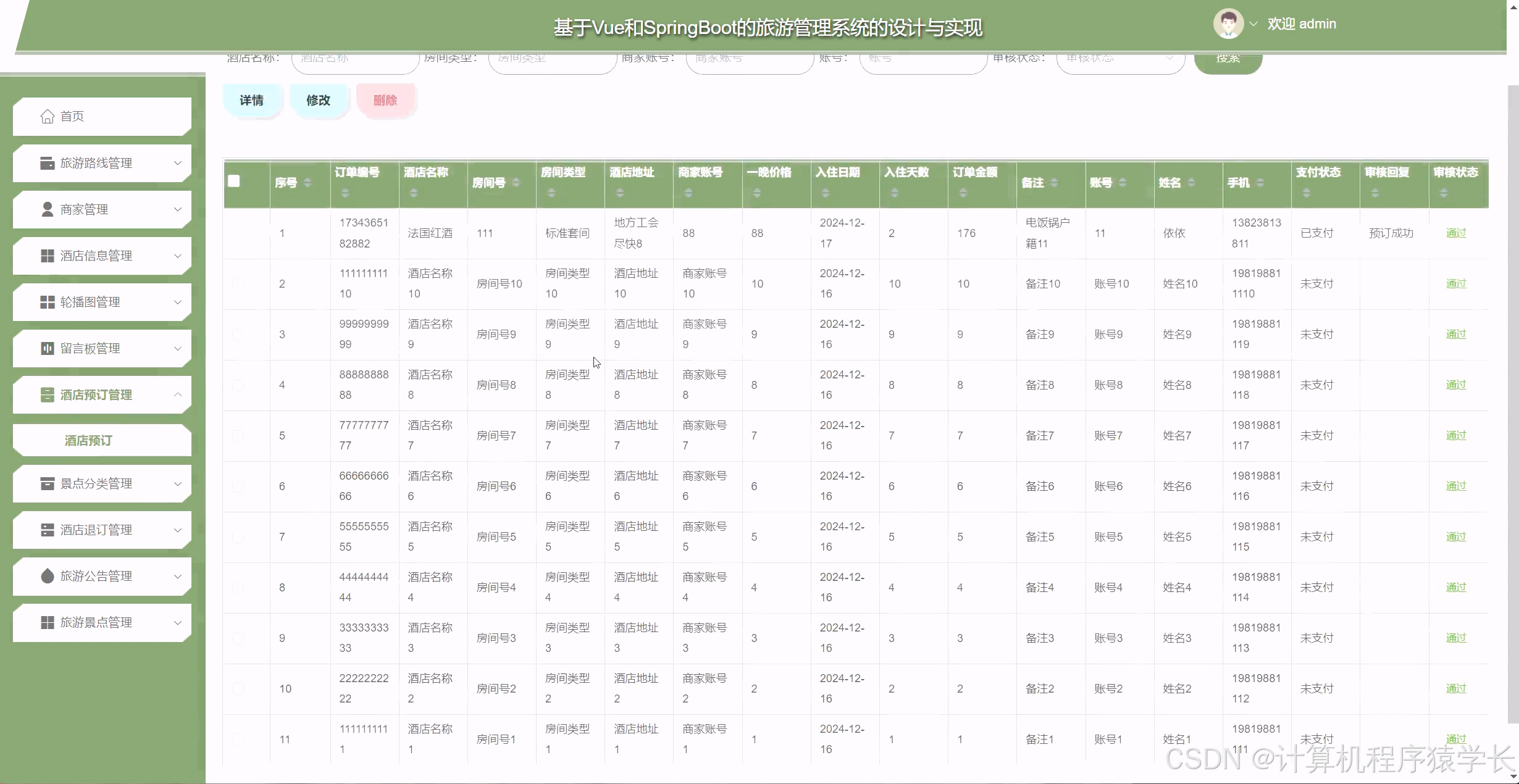Viewport: 1519px width, 784px height.
Task: Sort by 支付状态 column arrows
Action: (1307, 193)
